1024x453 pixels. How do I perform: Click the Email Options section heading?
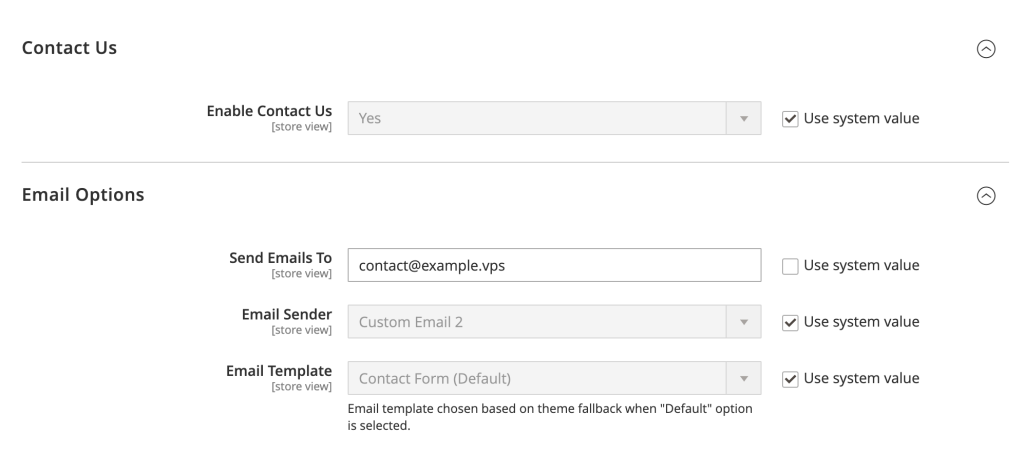point(83,196)
